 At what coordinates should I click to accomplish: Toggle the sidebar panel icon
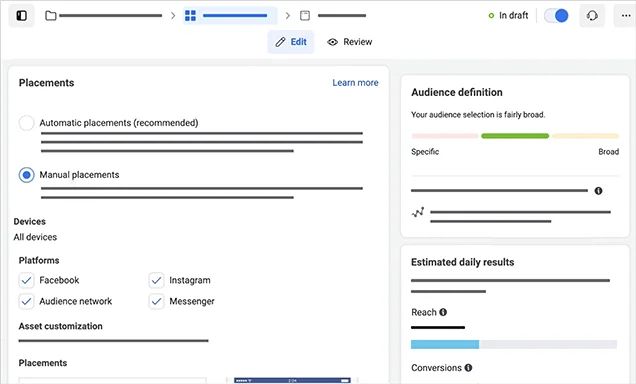(x=21, y=16)
